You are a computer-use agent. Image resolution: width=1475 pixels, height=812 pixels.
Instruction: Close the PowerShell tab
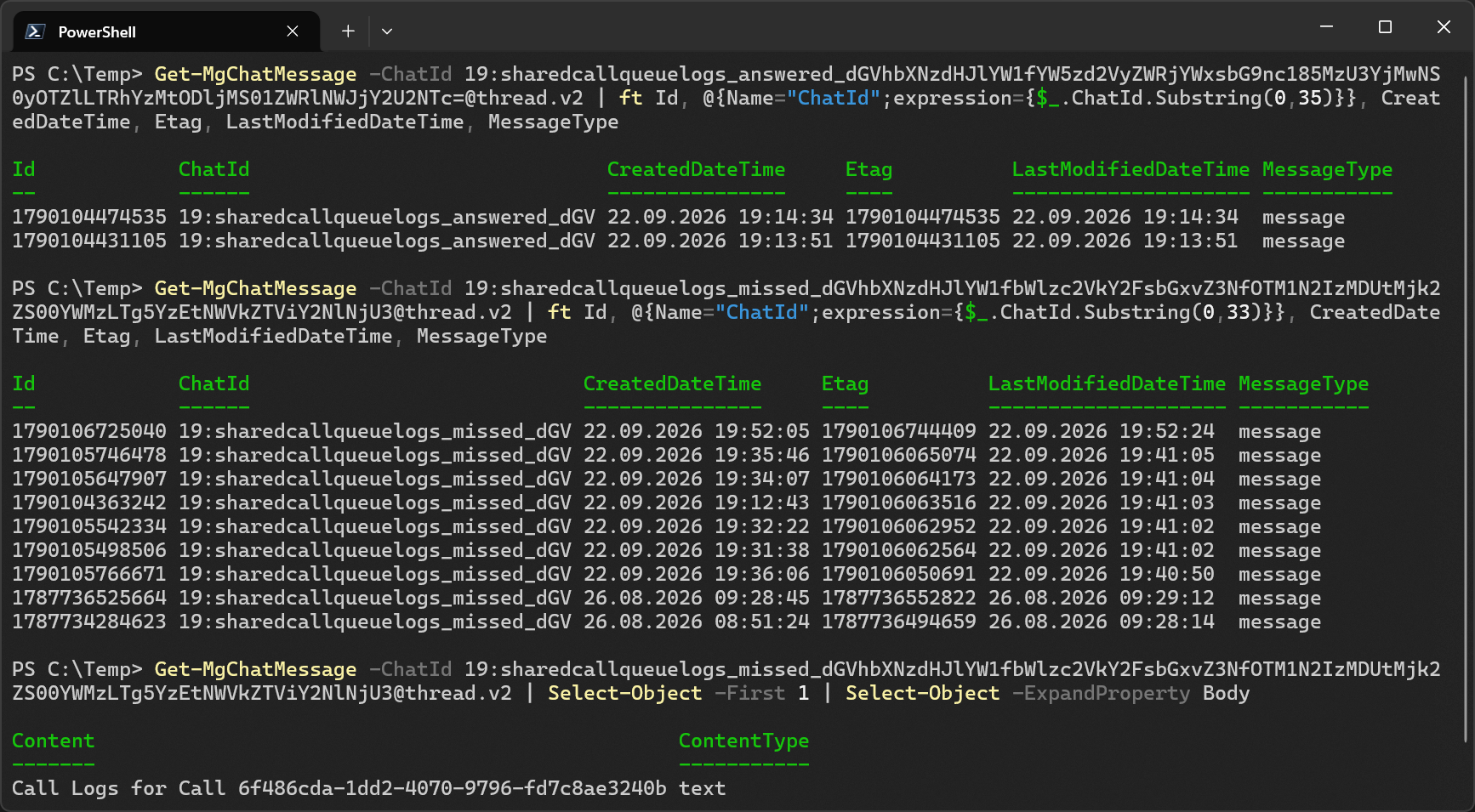coord(293,31)
